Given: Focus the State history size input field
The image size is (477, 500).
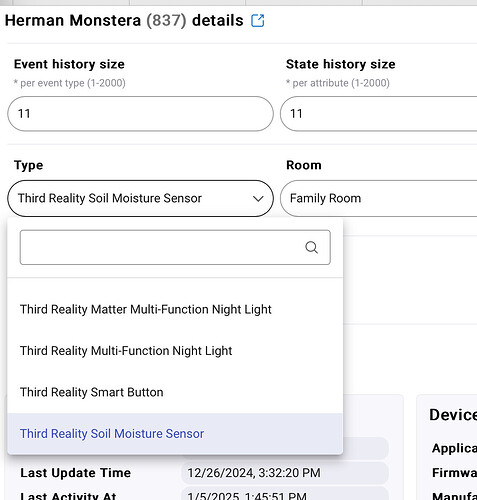Looking at the screenshot, I should (379, 114).
